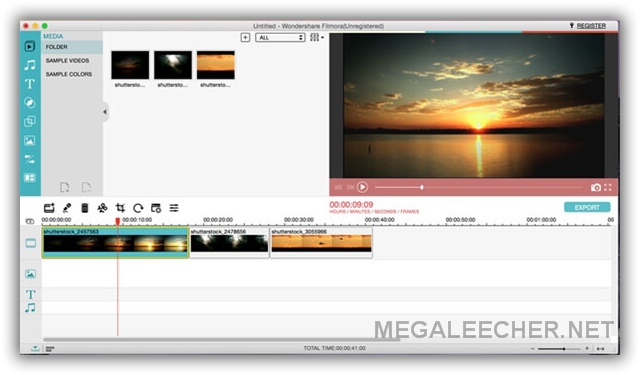Open the Transitions sidebar icon
This screenshot has height=375, width=640.
30,159
